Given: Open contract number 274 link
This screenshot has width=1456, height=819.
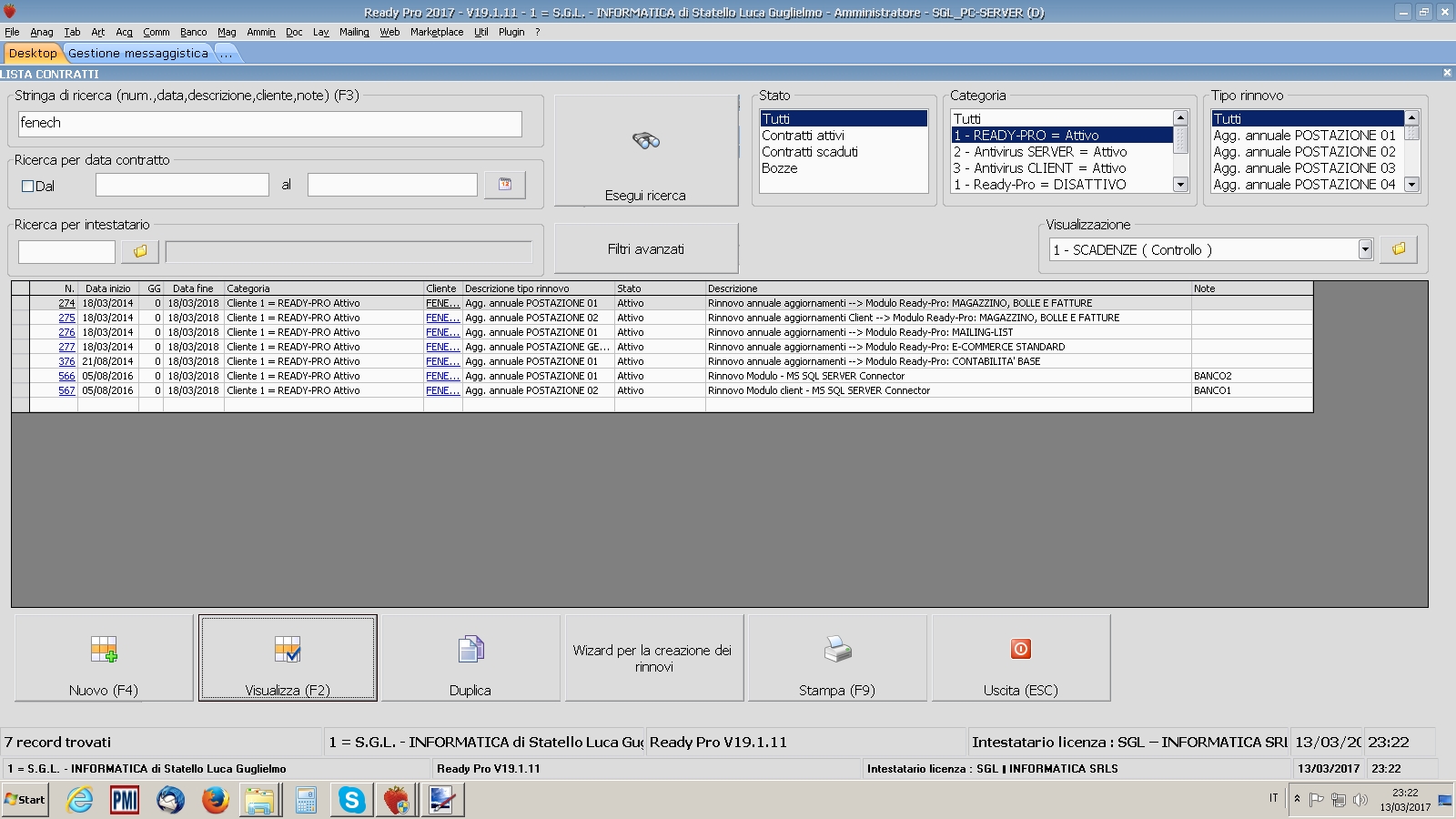Looking at the screenshot, I should tap(66, 303).
